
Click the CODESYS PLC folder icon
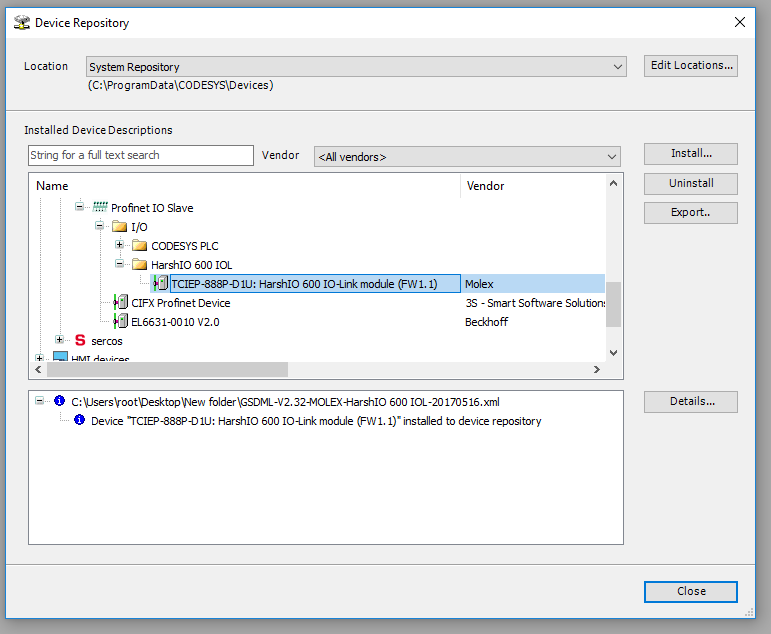click(x=140, y=245)
